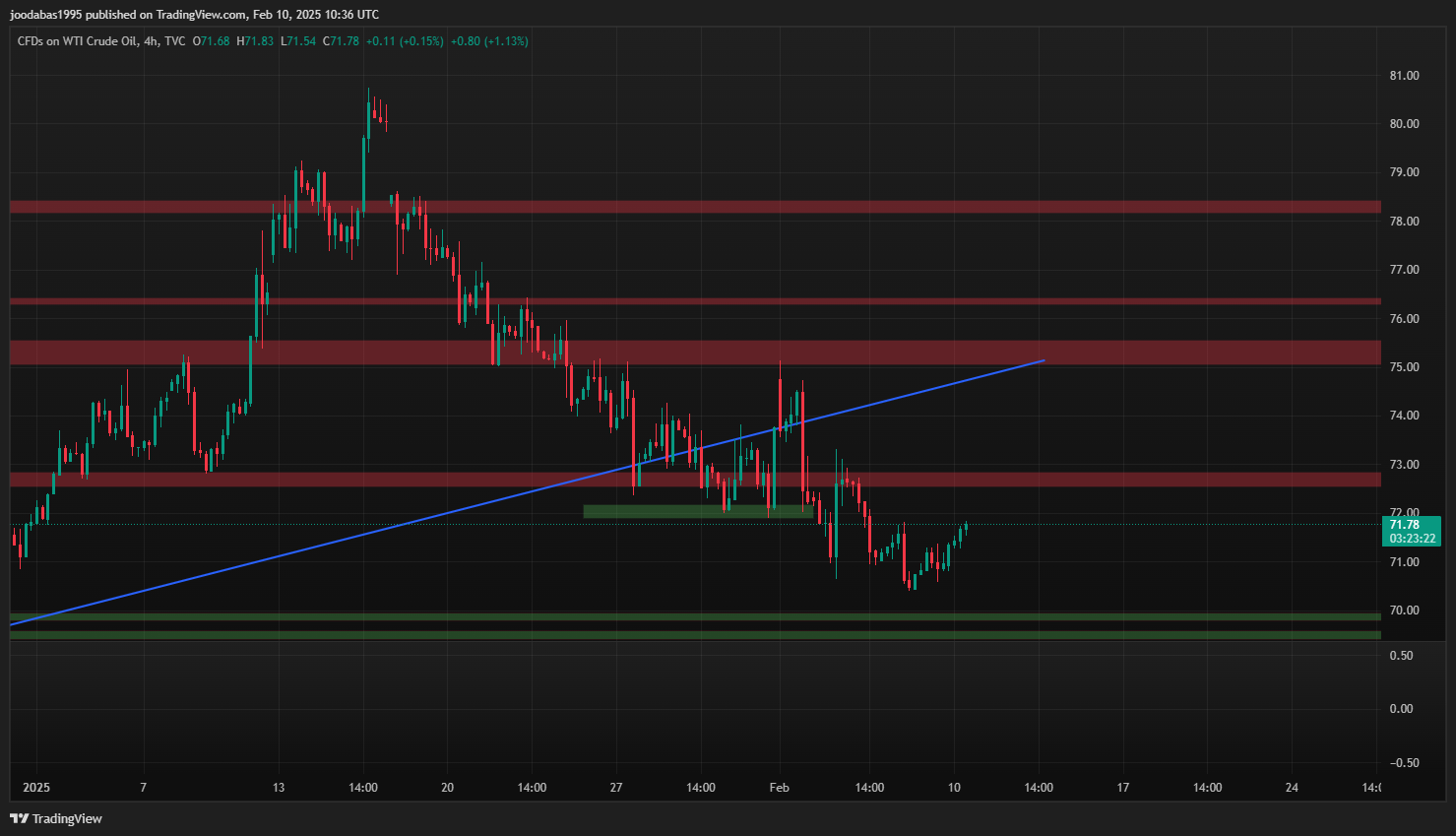Image resolution: width=1456 pixels, height=836 pixels.
Task: Click the 78.00 price axis label
Action: [x=1404, y=222]
